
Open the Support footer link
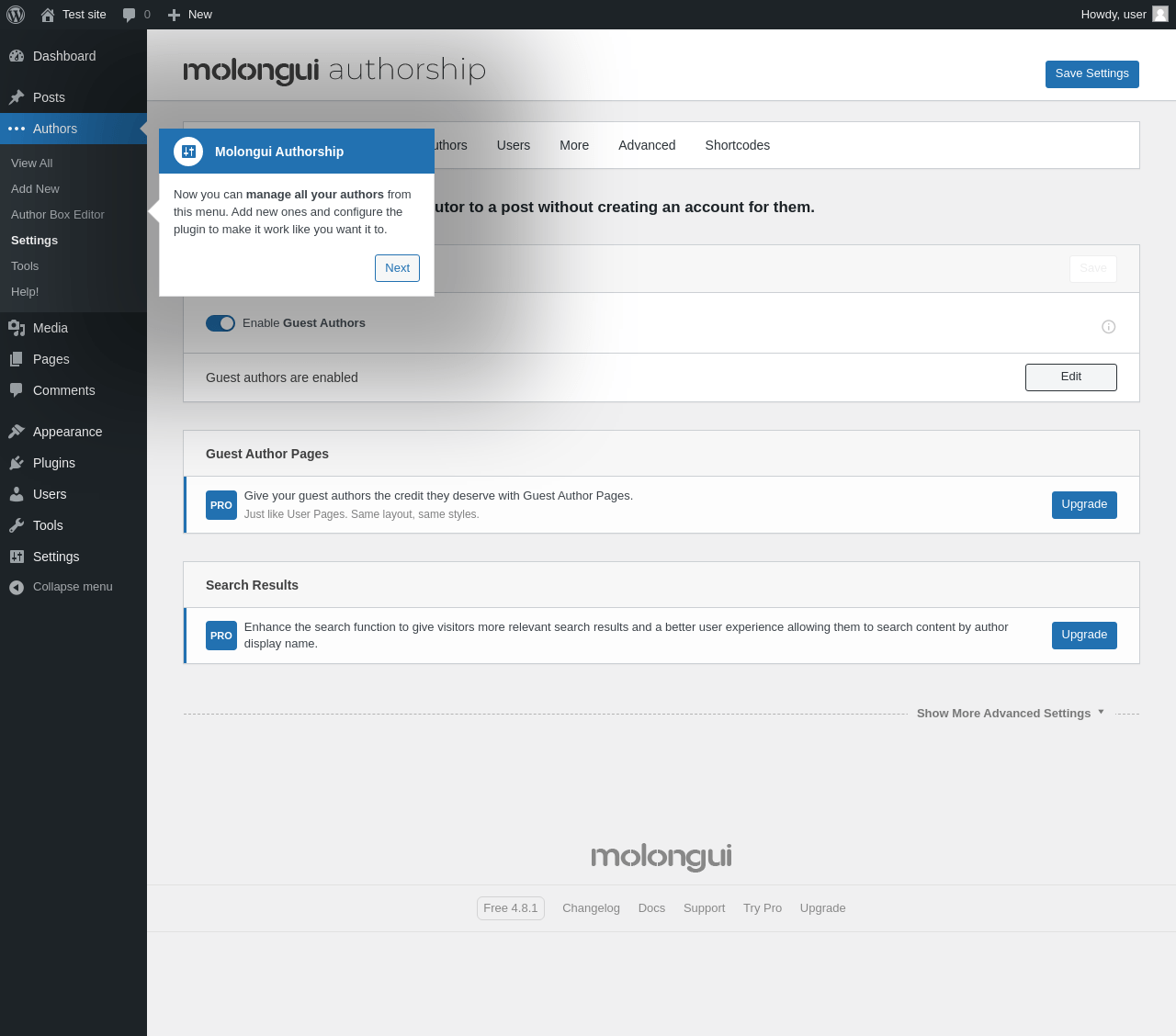point(704,908)
